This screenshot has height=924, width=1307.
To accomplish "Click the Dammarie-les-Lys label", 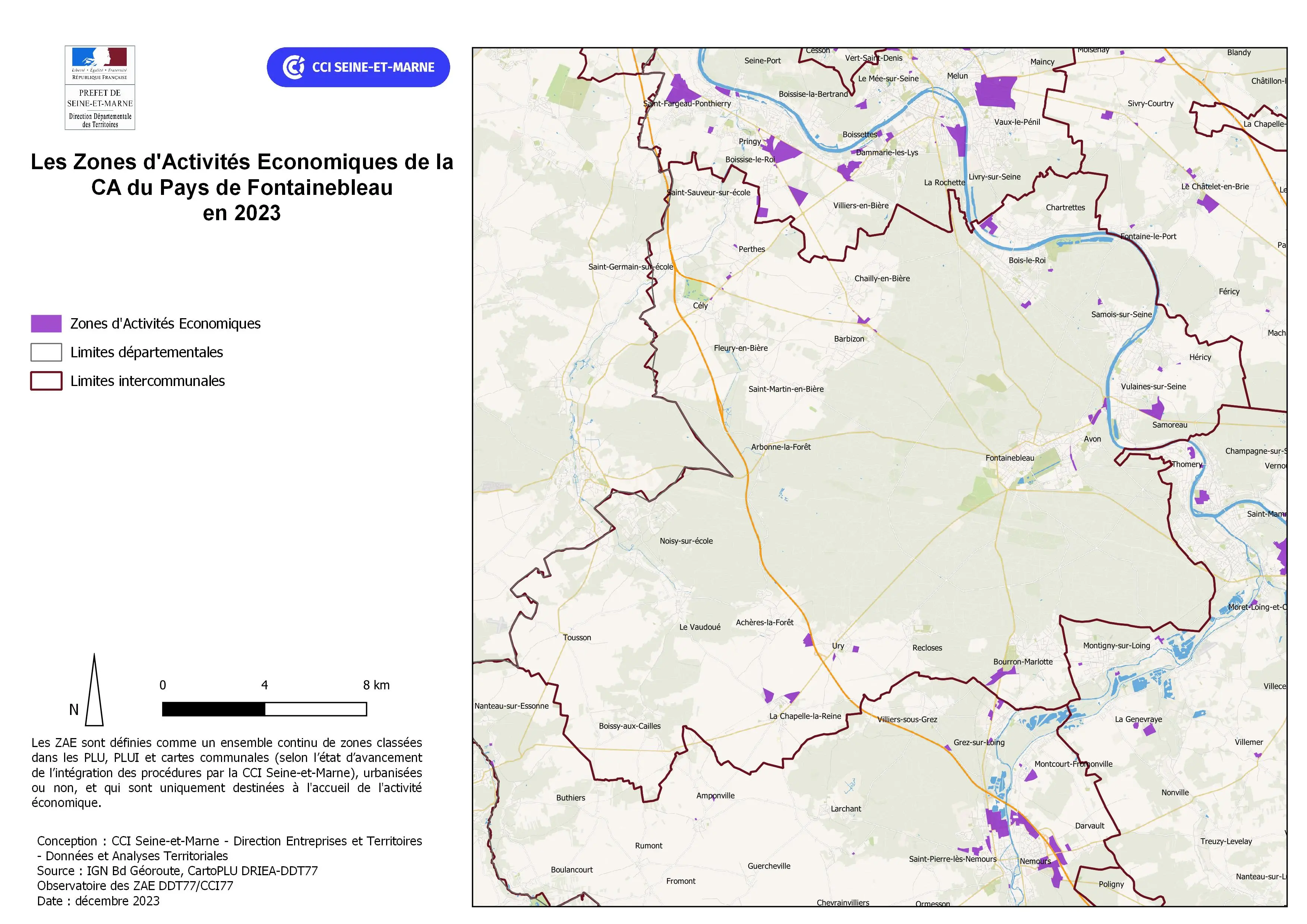I will [x=887, y=152].
